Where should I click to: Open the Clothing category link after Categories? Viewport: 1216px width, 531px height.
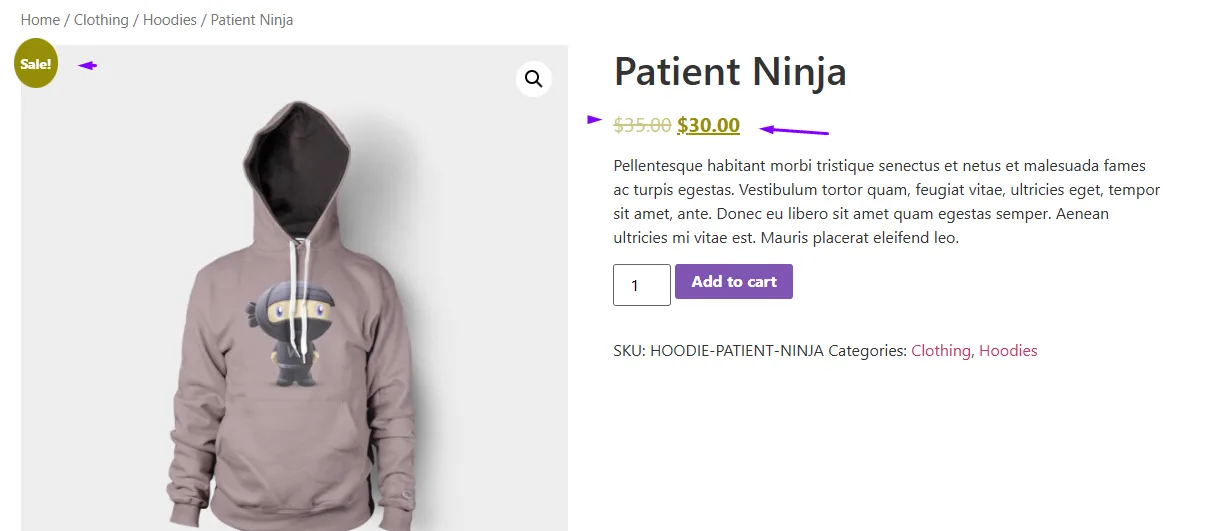(x=940, y=351)
